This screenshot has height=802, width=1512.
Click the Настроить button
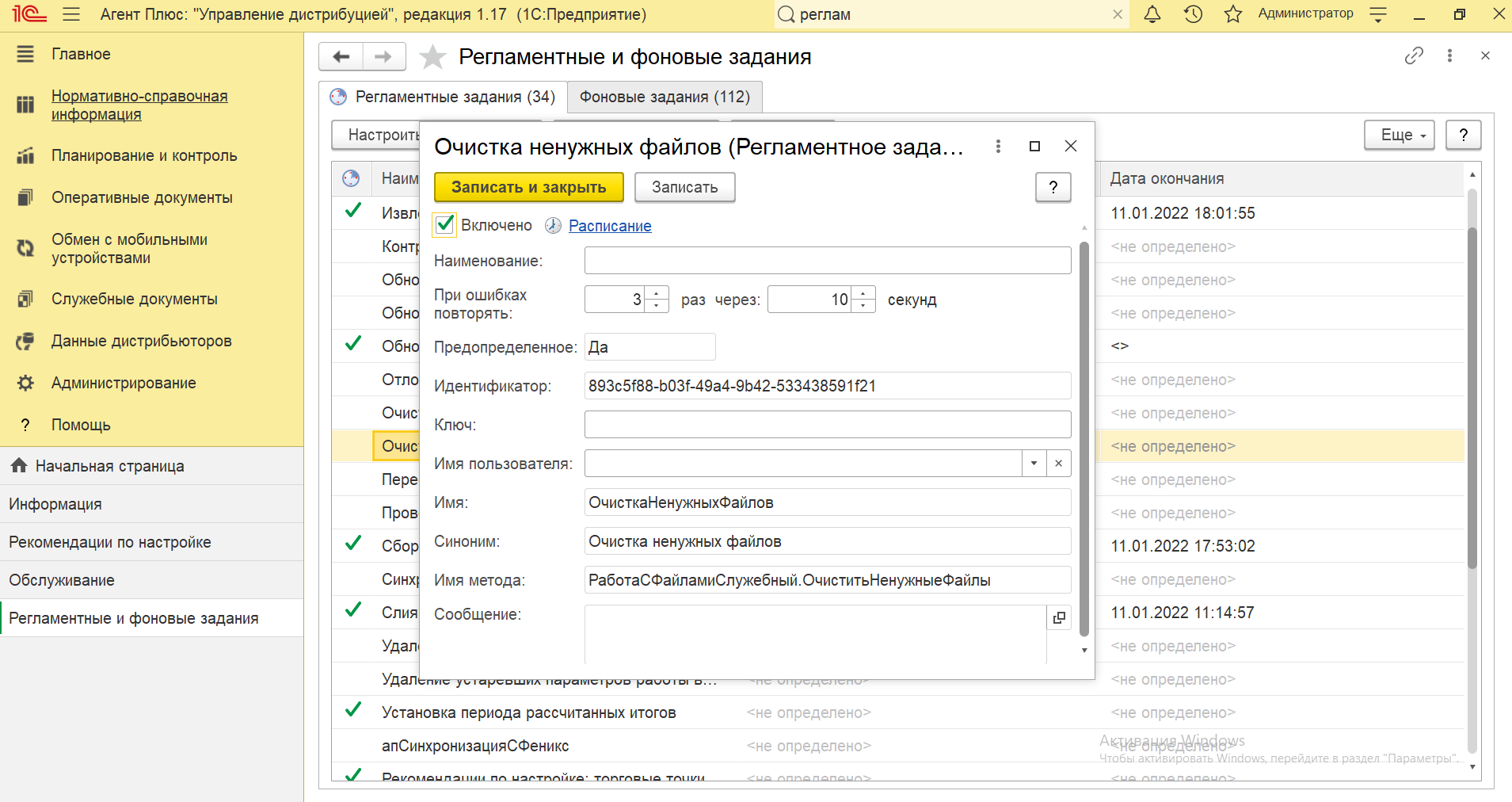click(x=375, y=135)
